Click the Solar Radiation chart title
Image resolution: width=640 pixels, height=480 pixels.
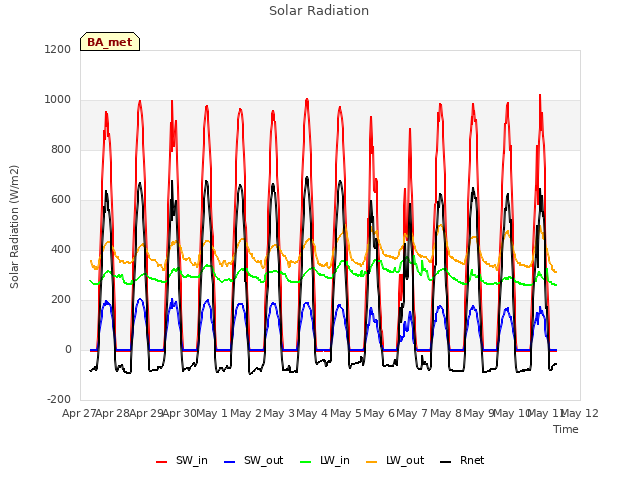pos(319,11)
